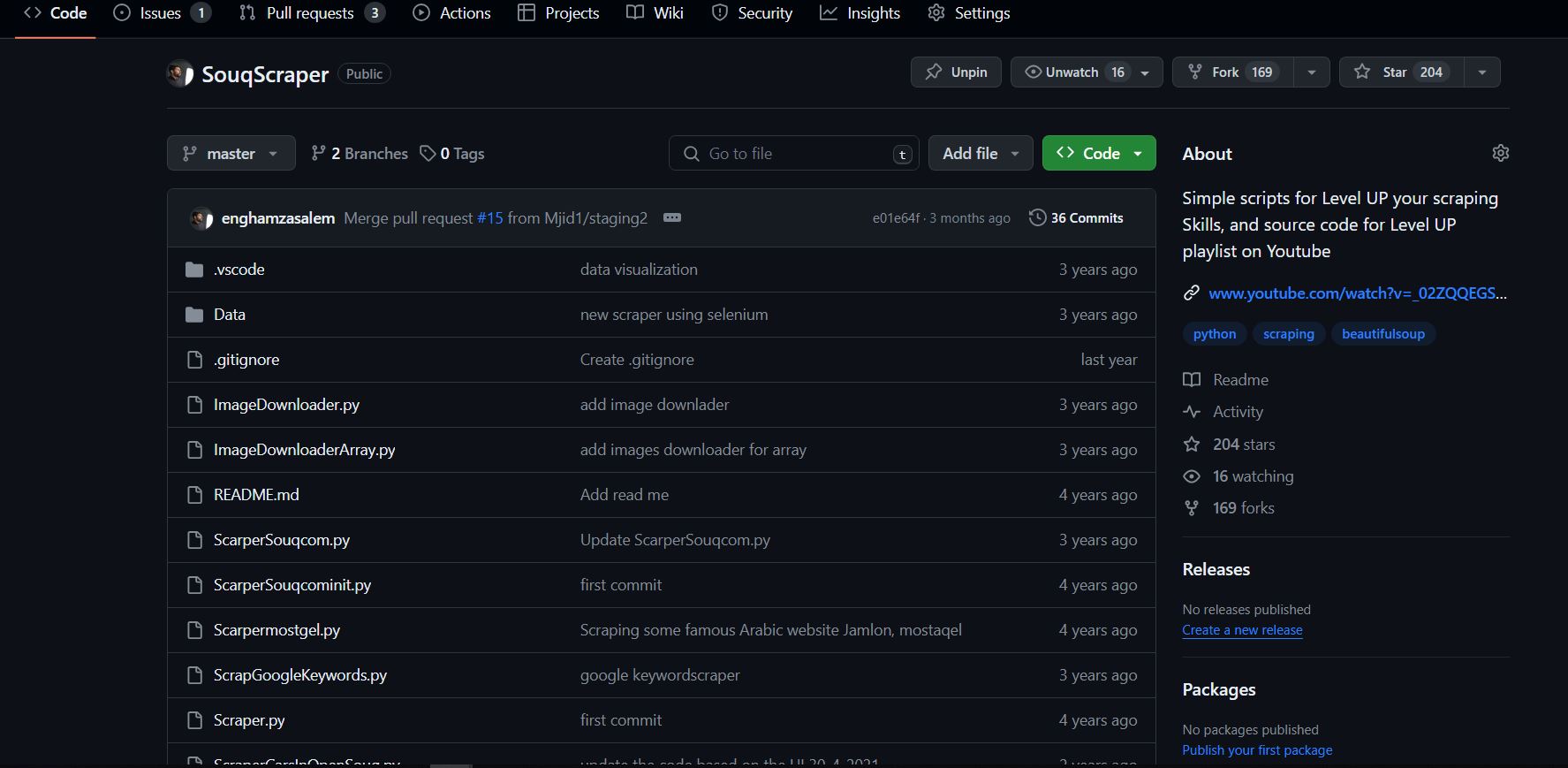Click the Packages heading
Viewport: 1568px width, 768px height.
1219,690
